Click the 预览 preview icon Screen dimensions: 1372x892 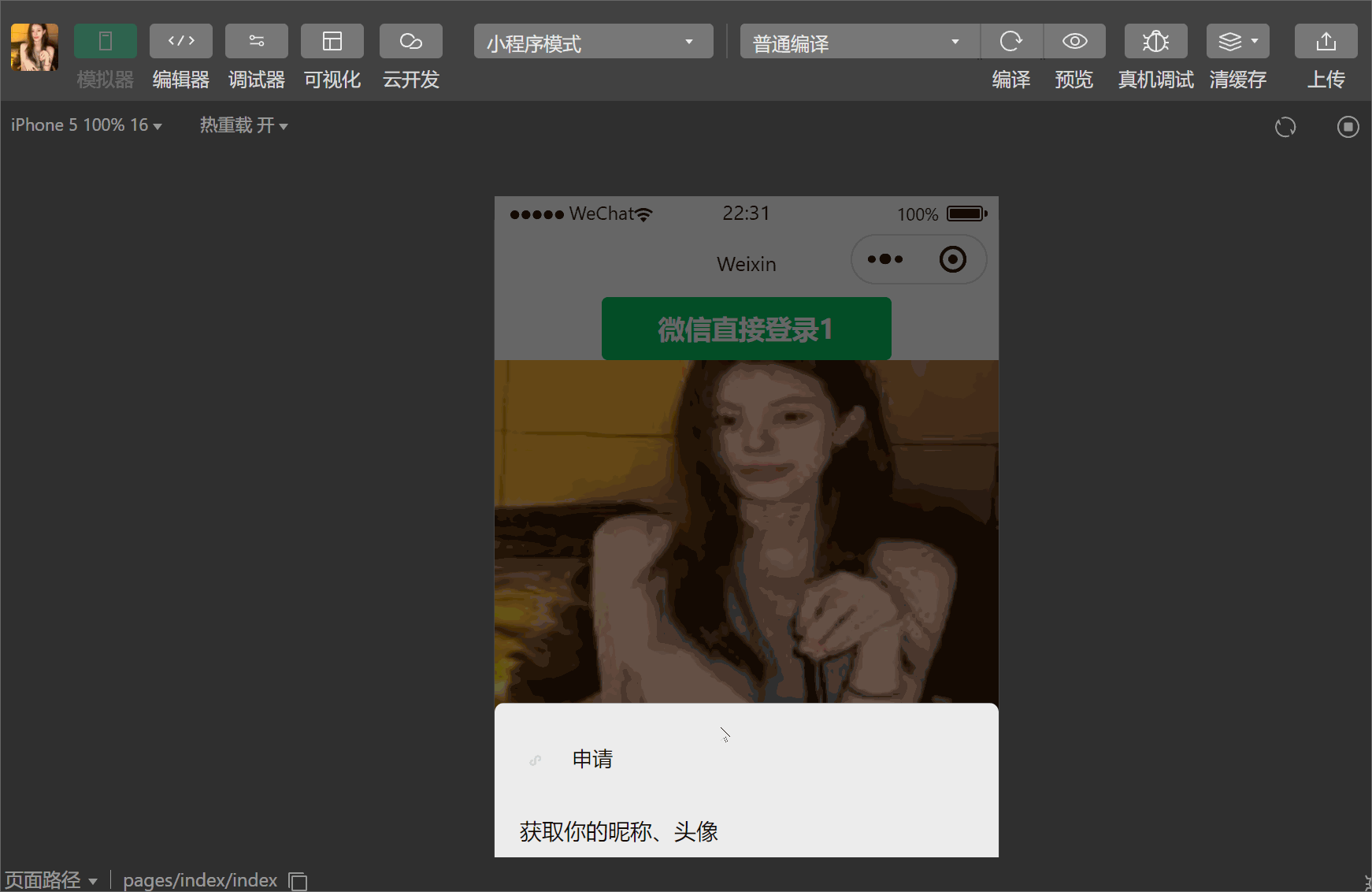1075,41
